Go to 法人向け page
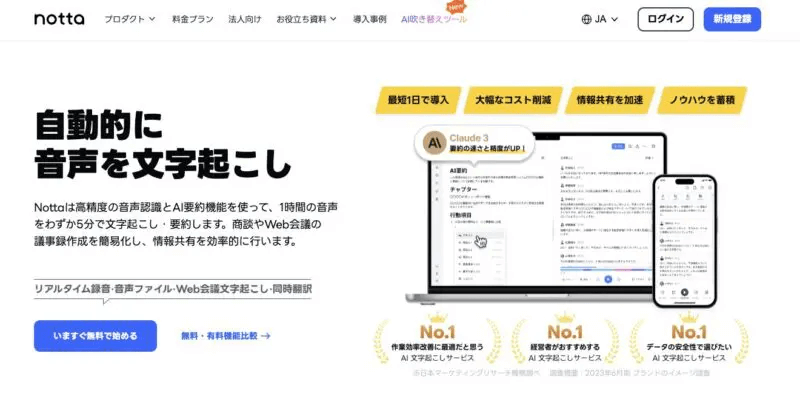 [x=243, y=19]
